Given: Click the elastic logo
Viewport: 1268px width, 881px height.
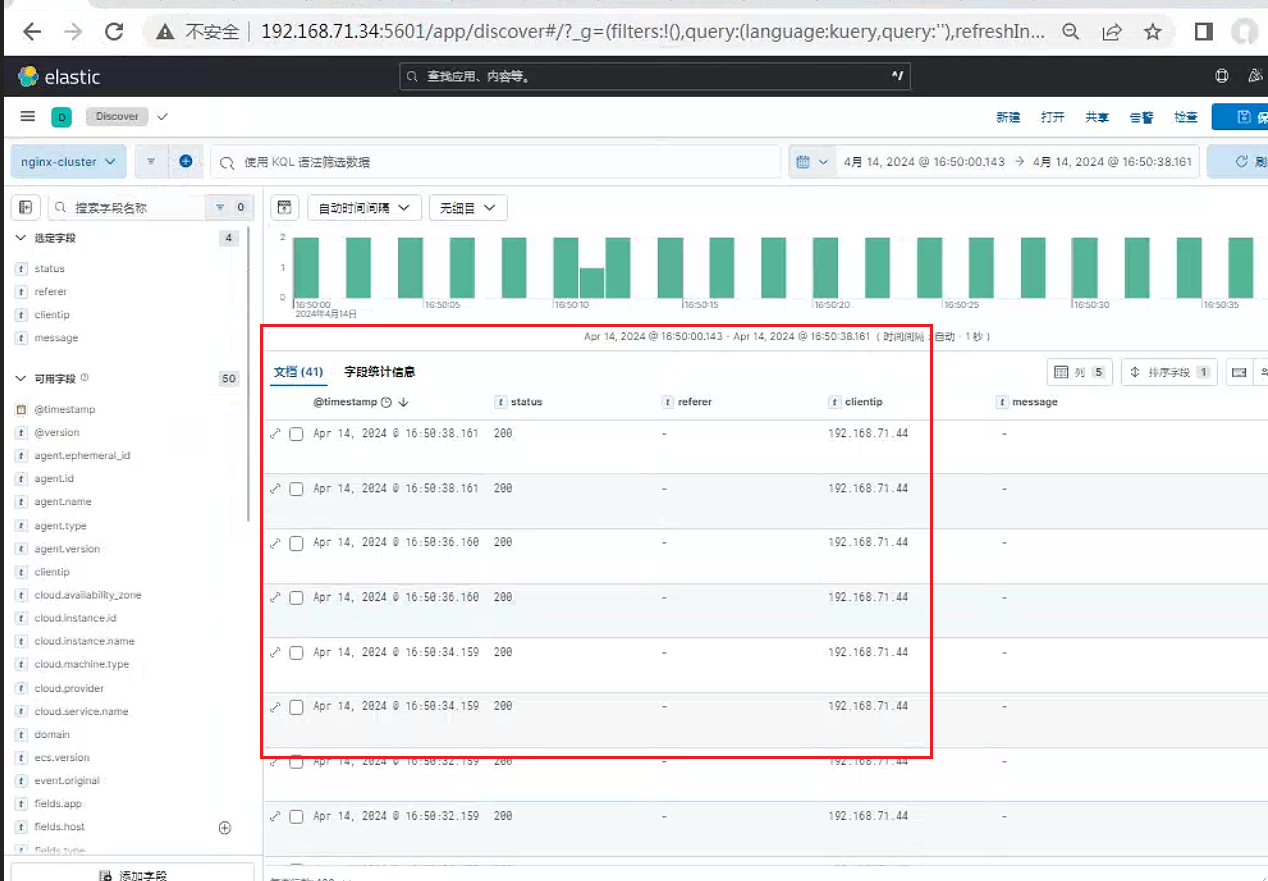Looking at the screenshot, I should (x=59, y=77).
